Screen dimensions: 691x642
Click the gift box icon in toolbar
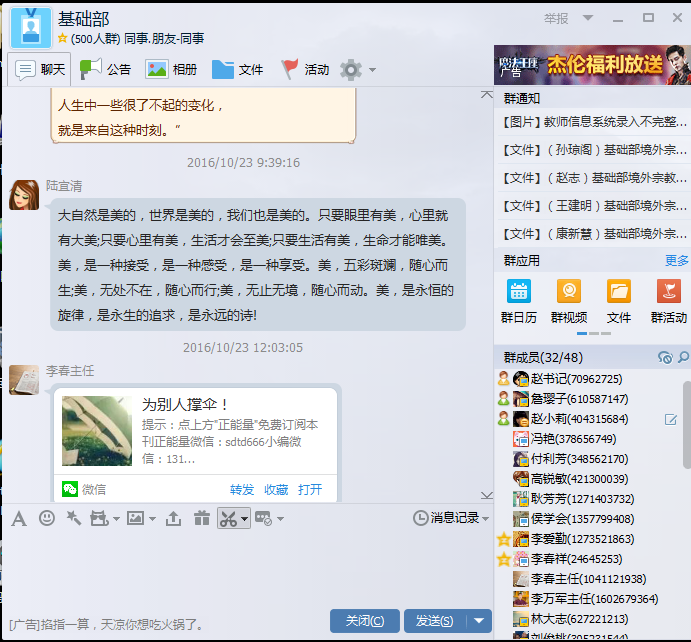tap(202, 518)
